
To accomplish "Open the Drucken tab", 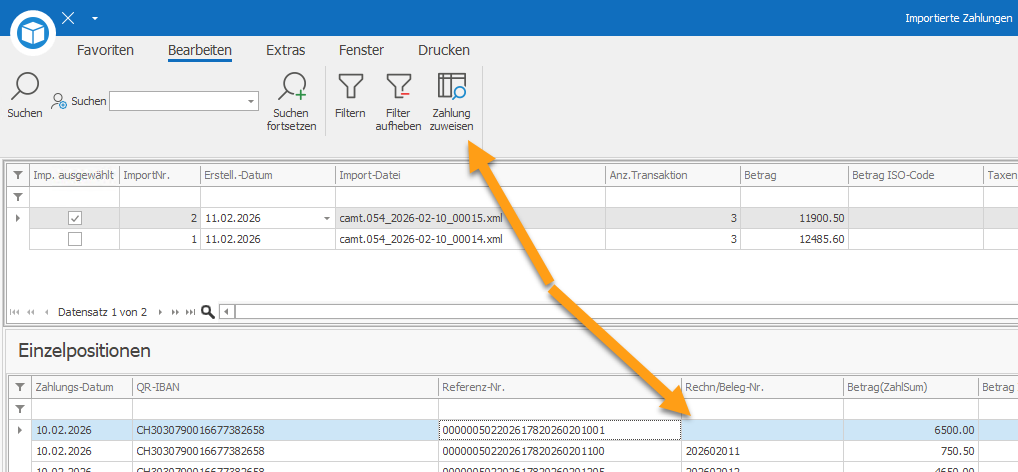I will pyautogui.click(x=444, y=50).
